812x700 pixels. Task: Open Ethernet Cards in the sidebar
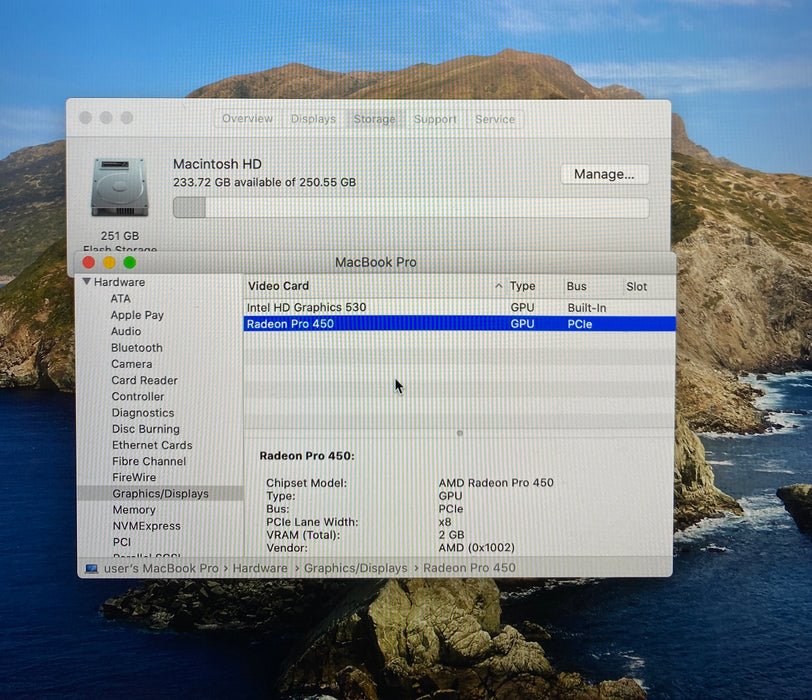pos(152,445)
